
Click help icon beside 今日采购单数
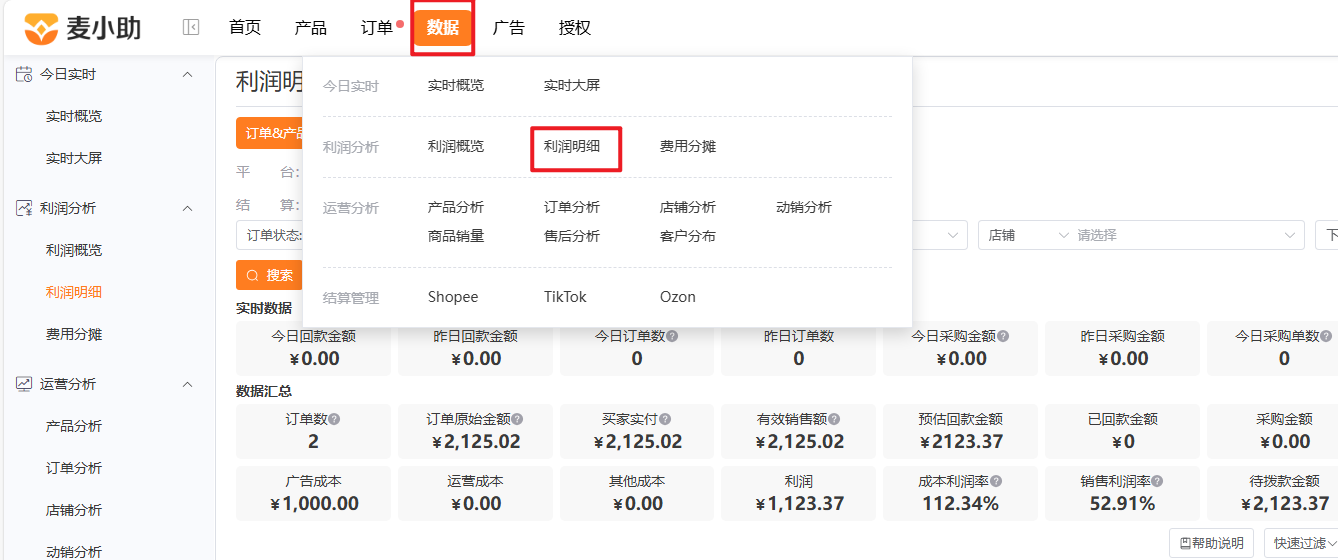click(1326, 337)
